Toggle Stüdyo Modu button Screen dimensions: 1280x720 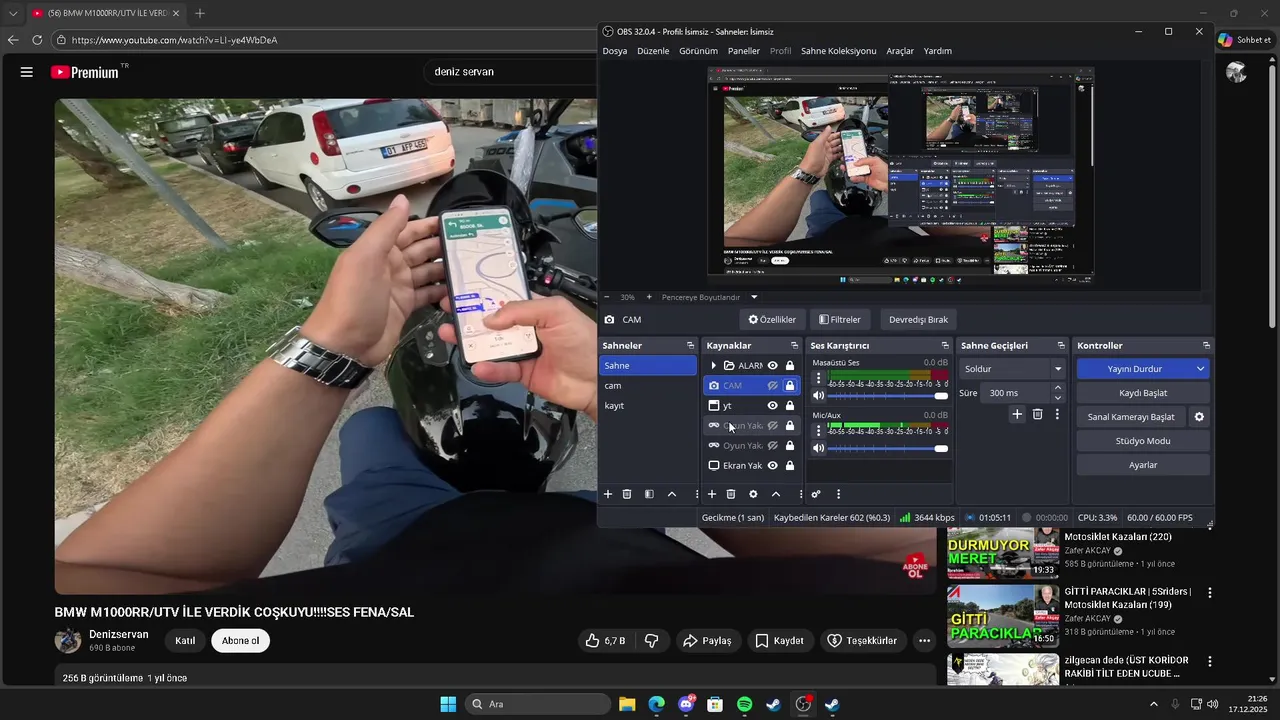click(1143, 441)
